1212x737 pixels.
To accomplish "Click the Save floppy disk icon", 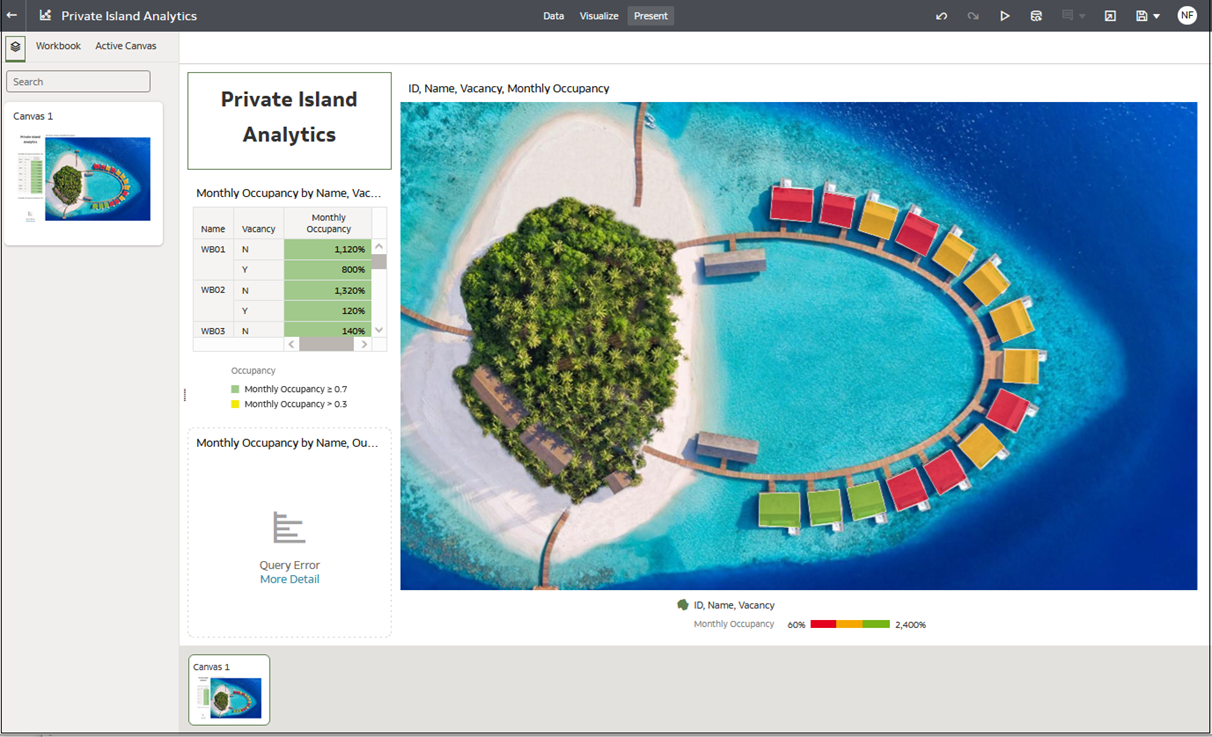I will [1141, 16].
